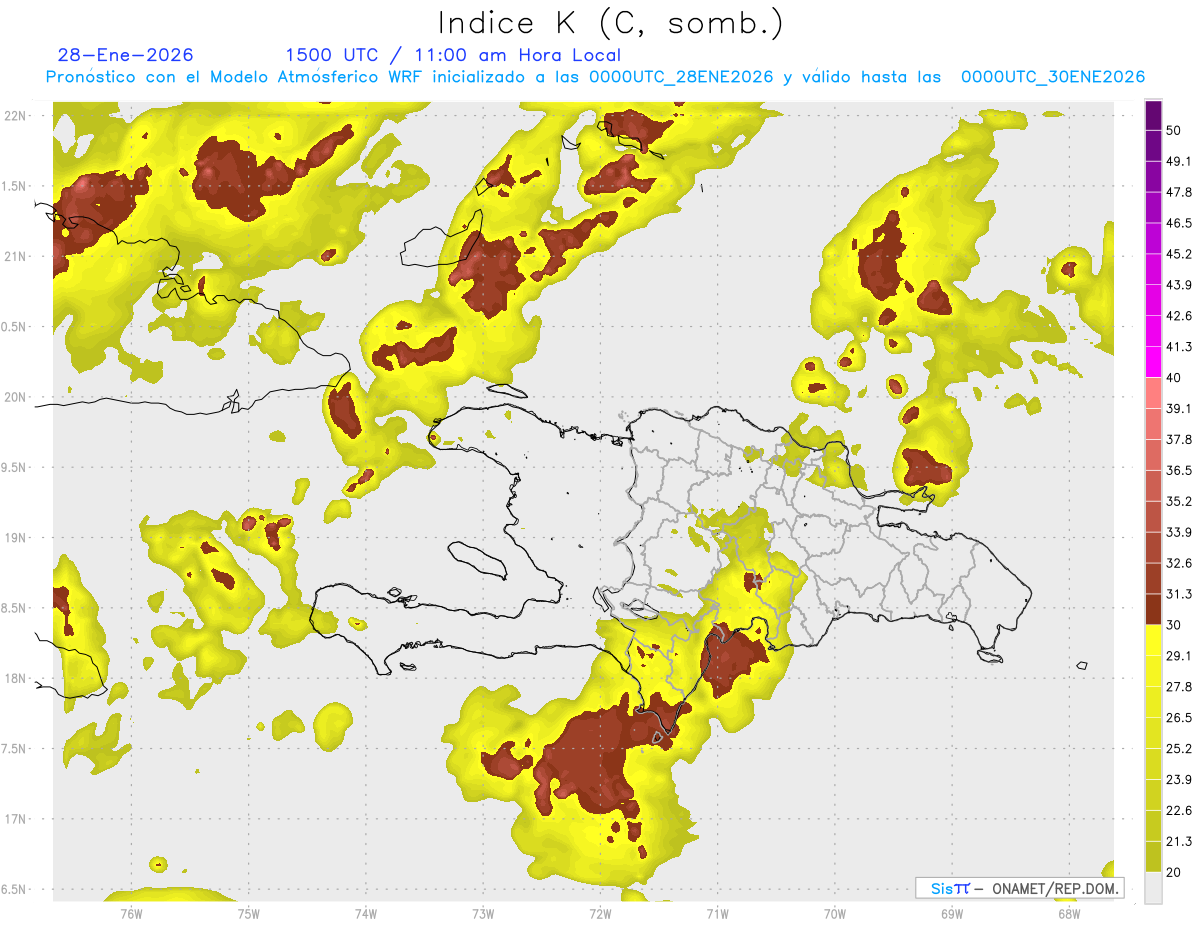Click the "70W" longitude label
The height and width of the screenshot is (927, 1200).
834,913
